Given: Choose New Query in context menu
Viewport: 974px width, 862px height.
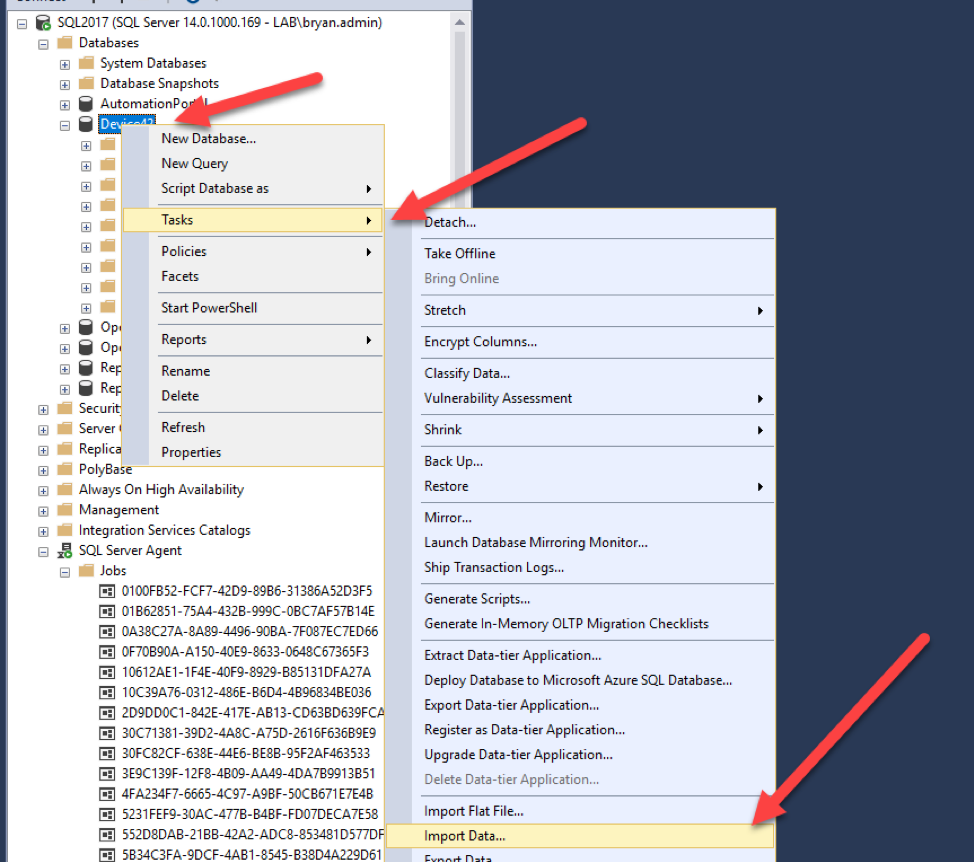Looking at the screenshot, I should 194,163.
